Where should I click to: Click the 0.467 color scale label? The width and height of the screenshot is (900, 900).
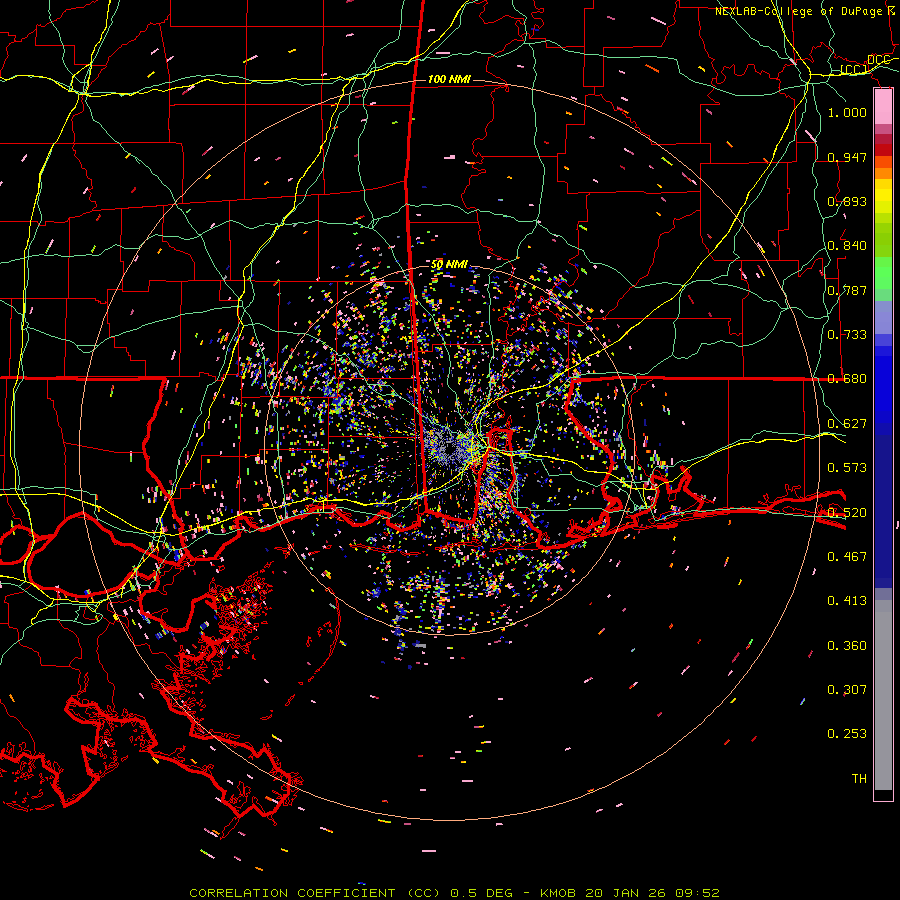847,557
